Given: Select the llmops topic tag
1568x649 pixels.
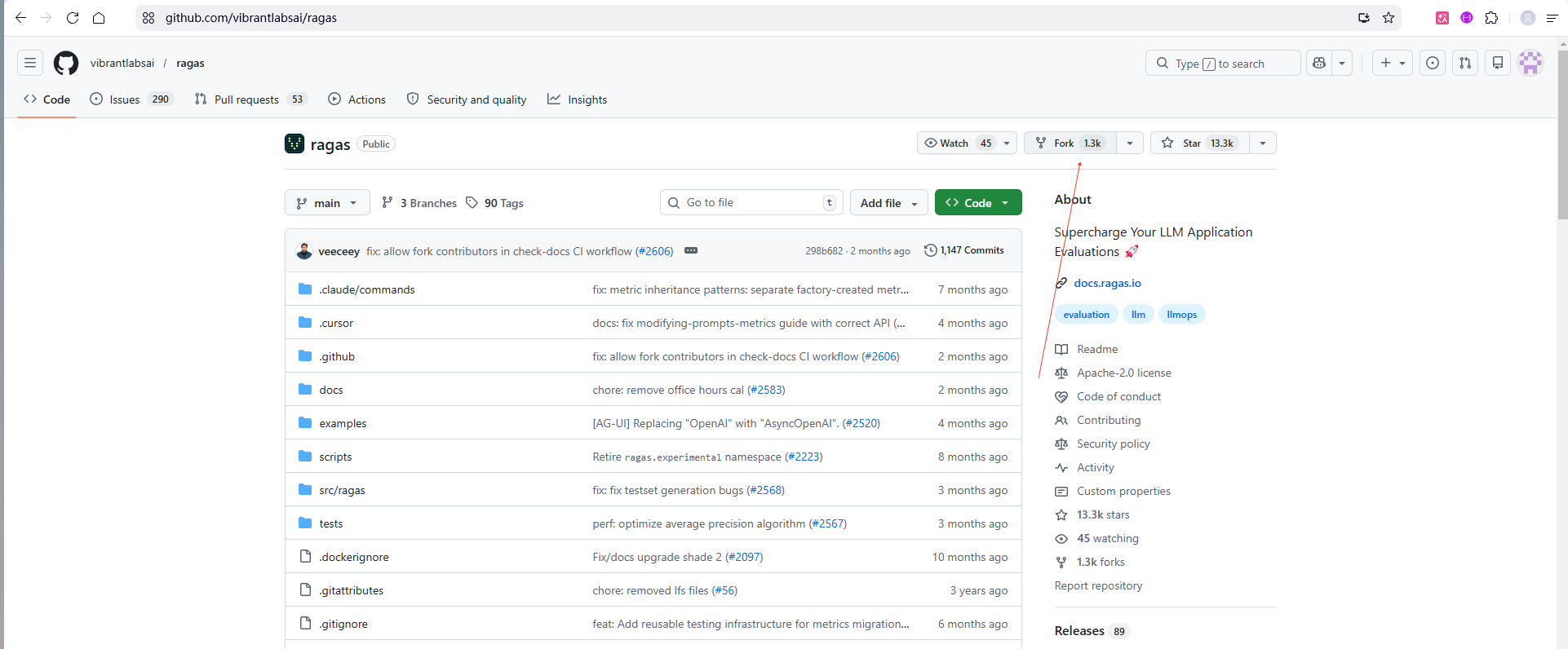Looking at the screenshot, I should click(1181, 315).
